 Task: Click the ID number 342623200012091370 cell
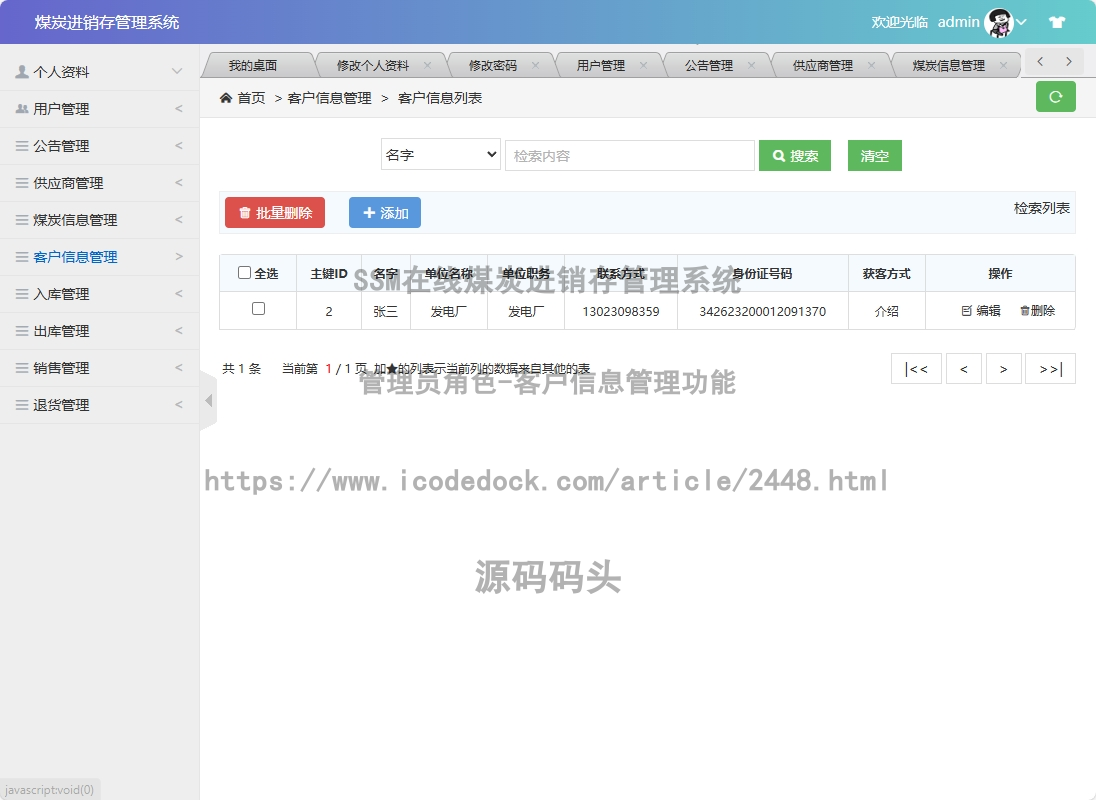point(763,311)
